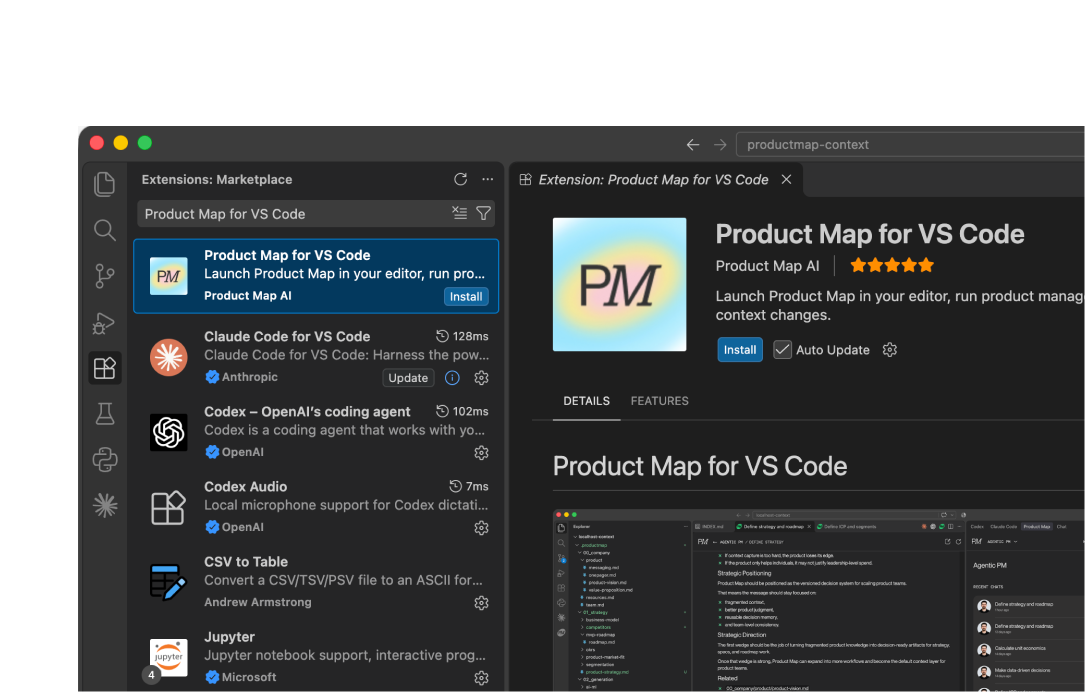Image resolution: width=1085 pixels, height=692 pixels.
Task: Open Source Control view in activity bar
Action: (104, 276)
